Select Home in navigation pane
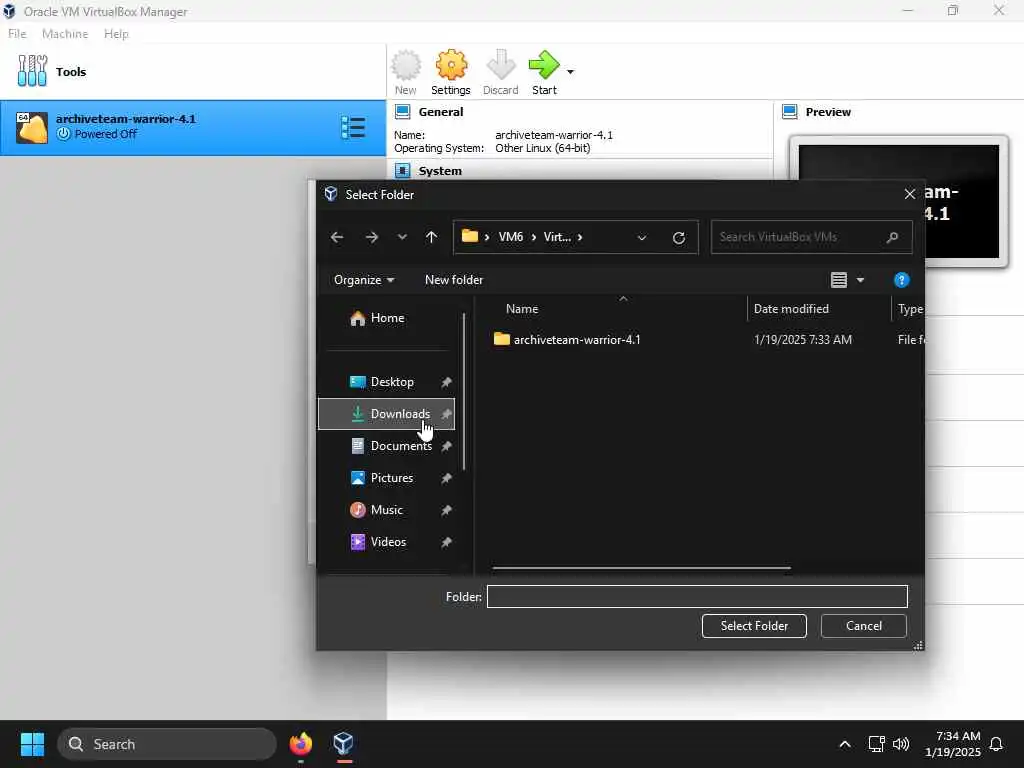Viewport: 1024px width, 768px height. click(x=387, y=318)
